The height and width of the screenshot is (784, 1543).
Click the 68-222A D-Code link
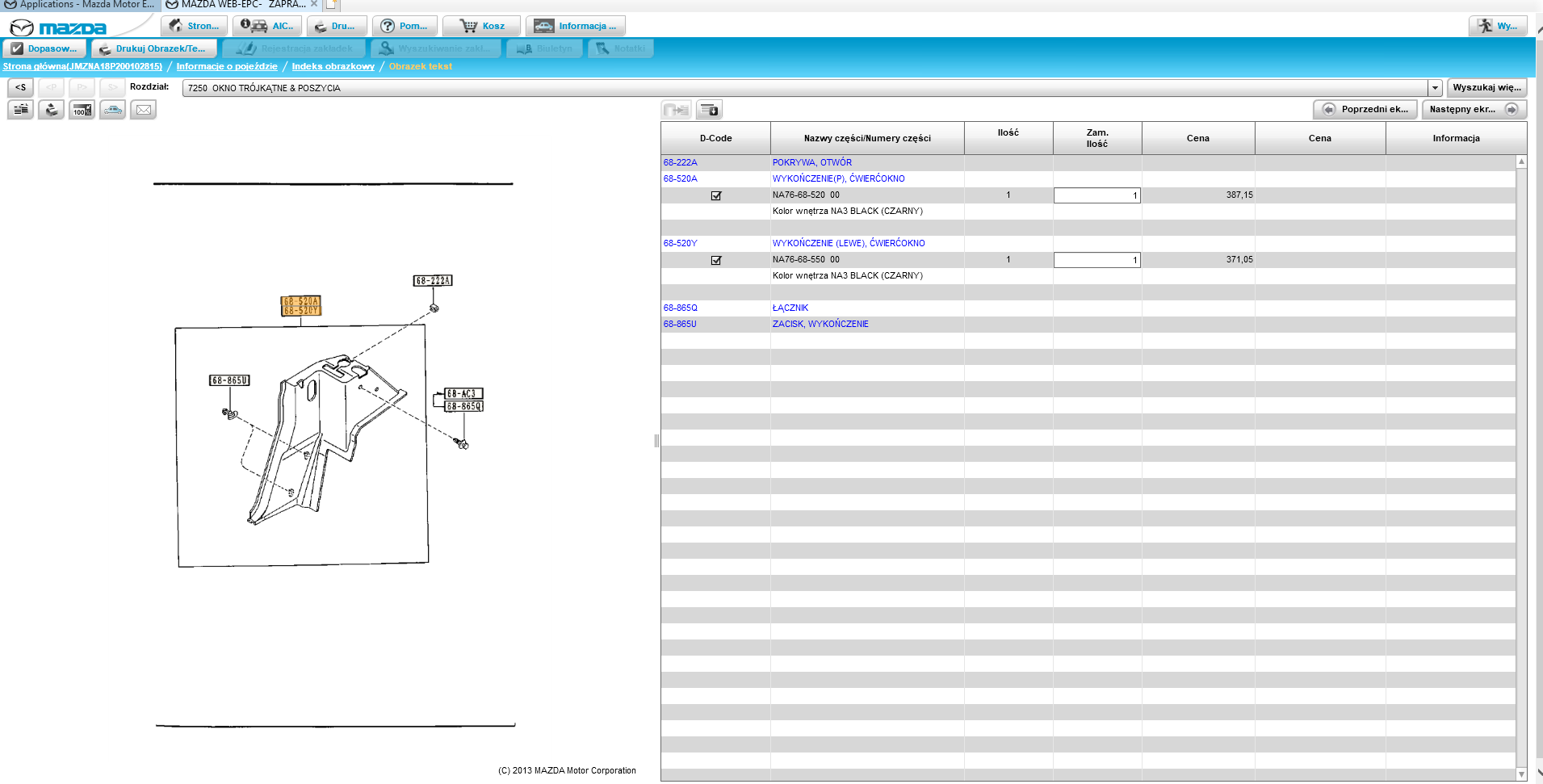680,162
